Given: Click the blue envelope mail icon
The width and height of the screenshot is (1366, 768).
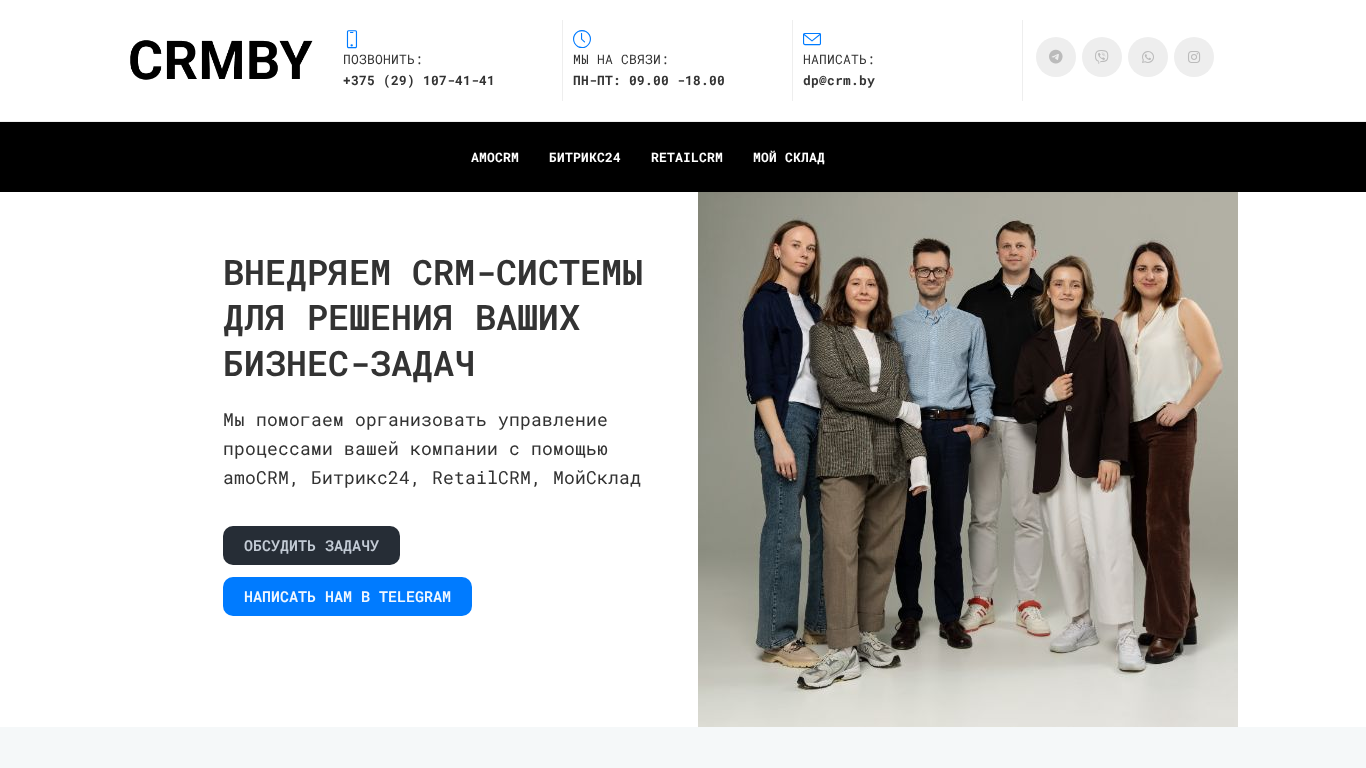Looking at the screenshot, I should (x=812, y=39).
